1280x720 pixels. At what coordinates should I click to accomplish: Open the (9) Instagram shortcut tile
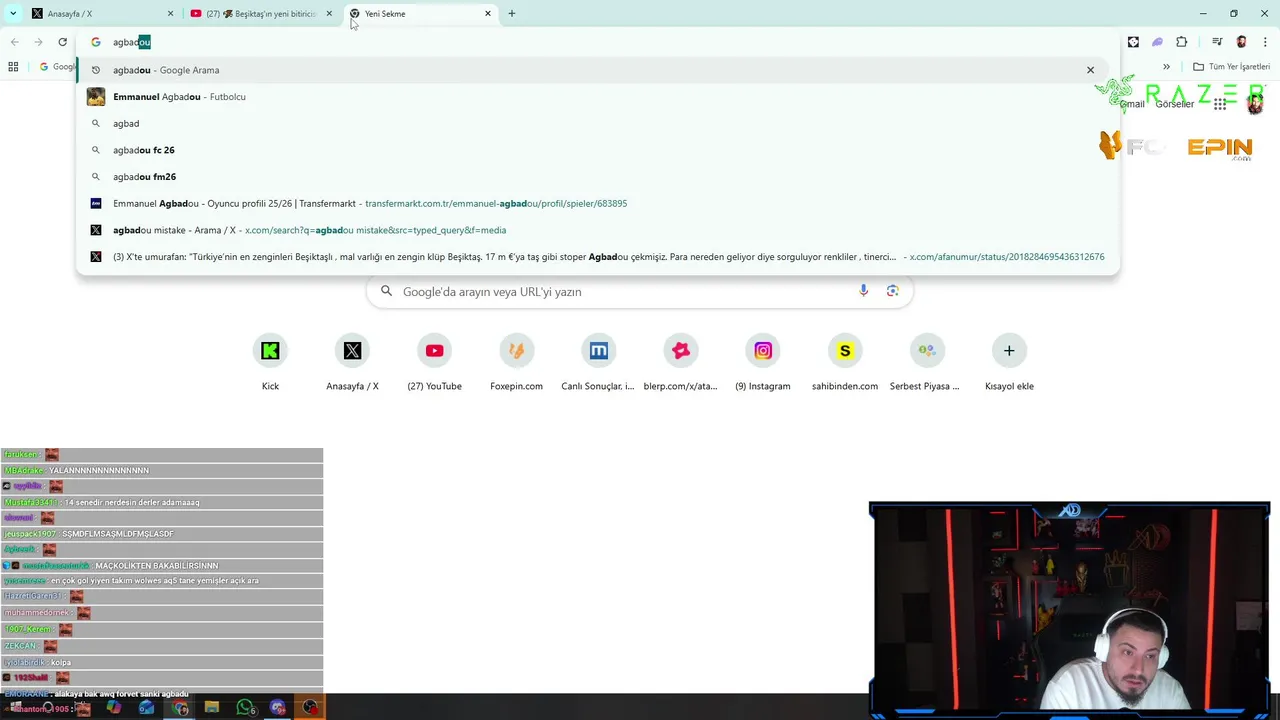(x=763, y=363)
